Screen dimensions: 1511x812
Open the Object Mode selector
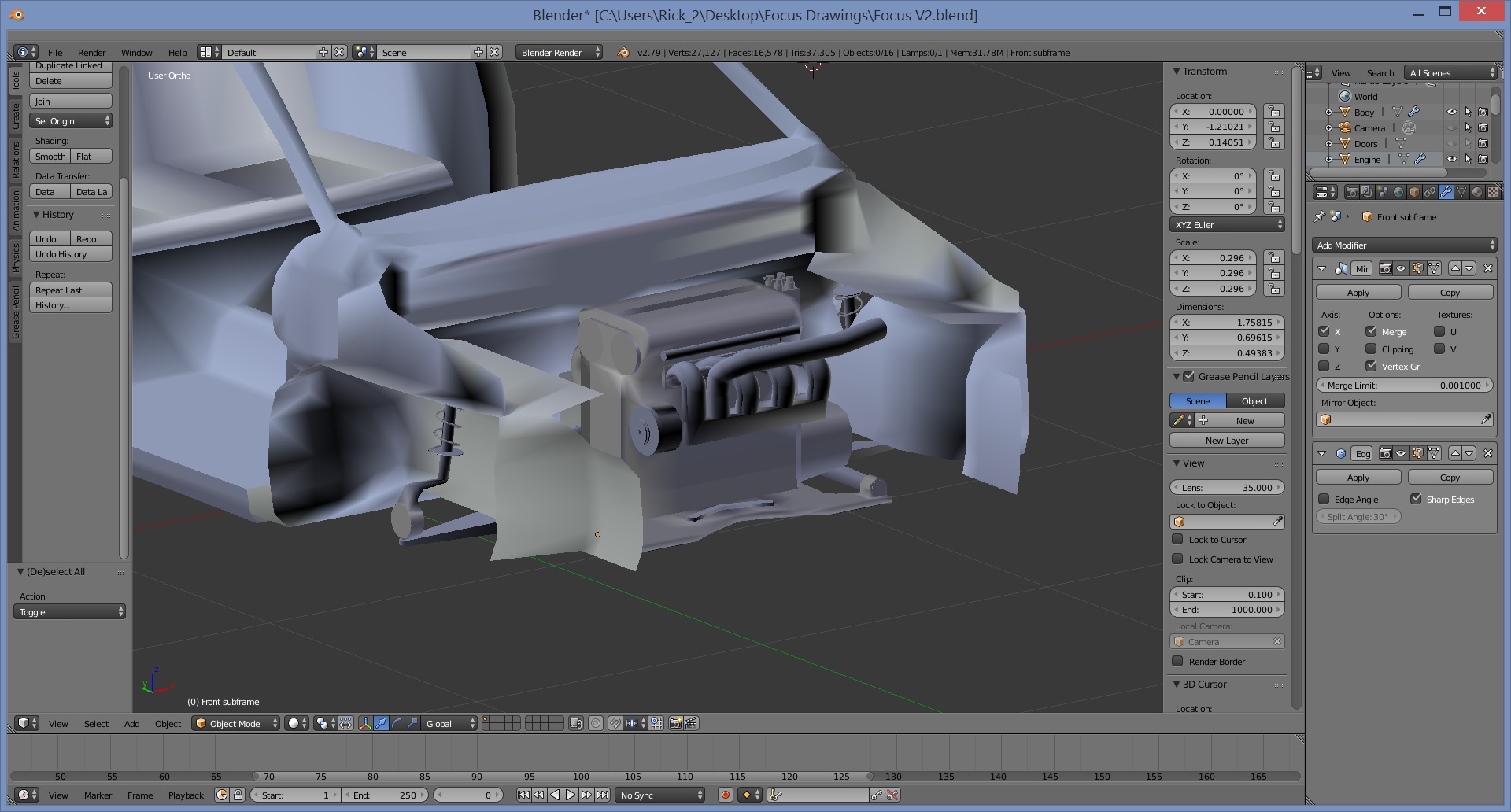pos(236,723)
